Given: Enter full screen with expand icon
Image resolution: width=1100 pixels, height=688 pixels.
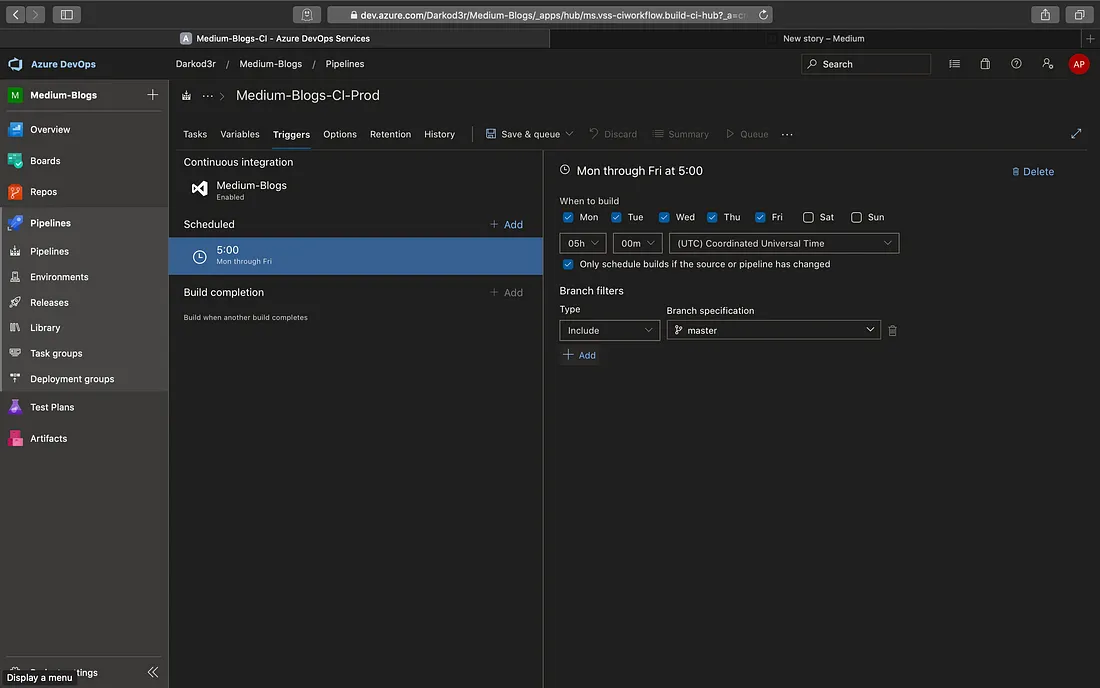Looking at the screenshot, I should pos(1075,134).
